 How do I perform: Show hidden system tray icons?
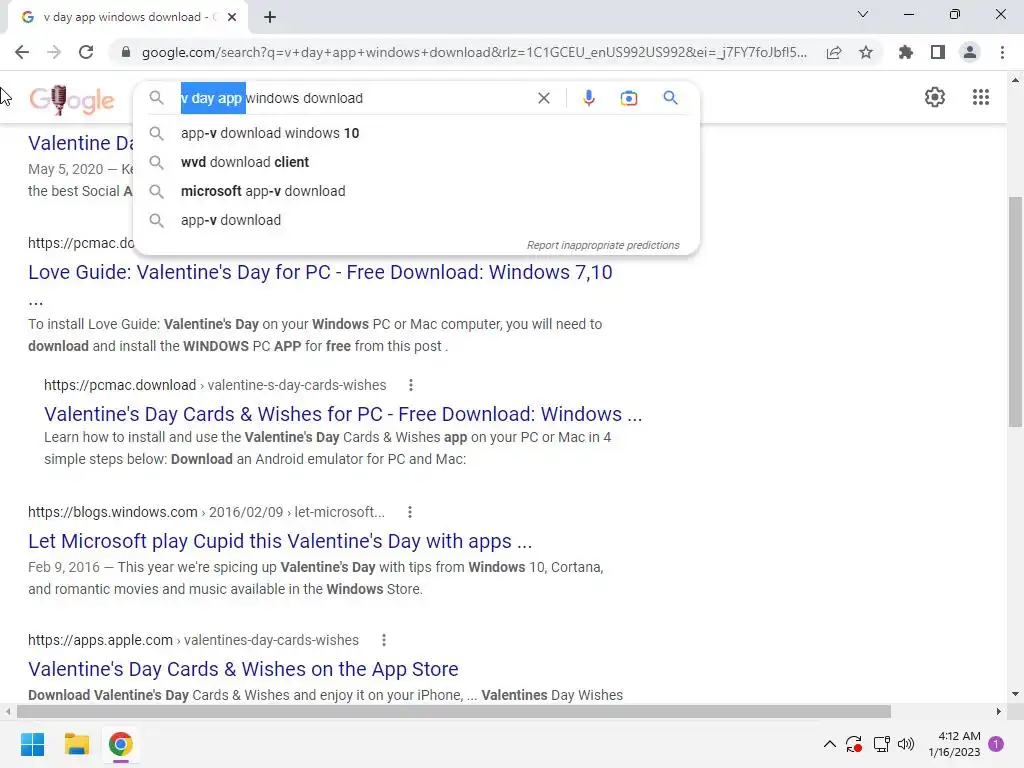[x=829, y=744]
